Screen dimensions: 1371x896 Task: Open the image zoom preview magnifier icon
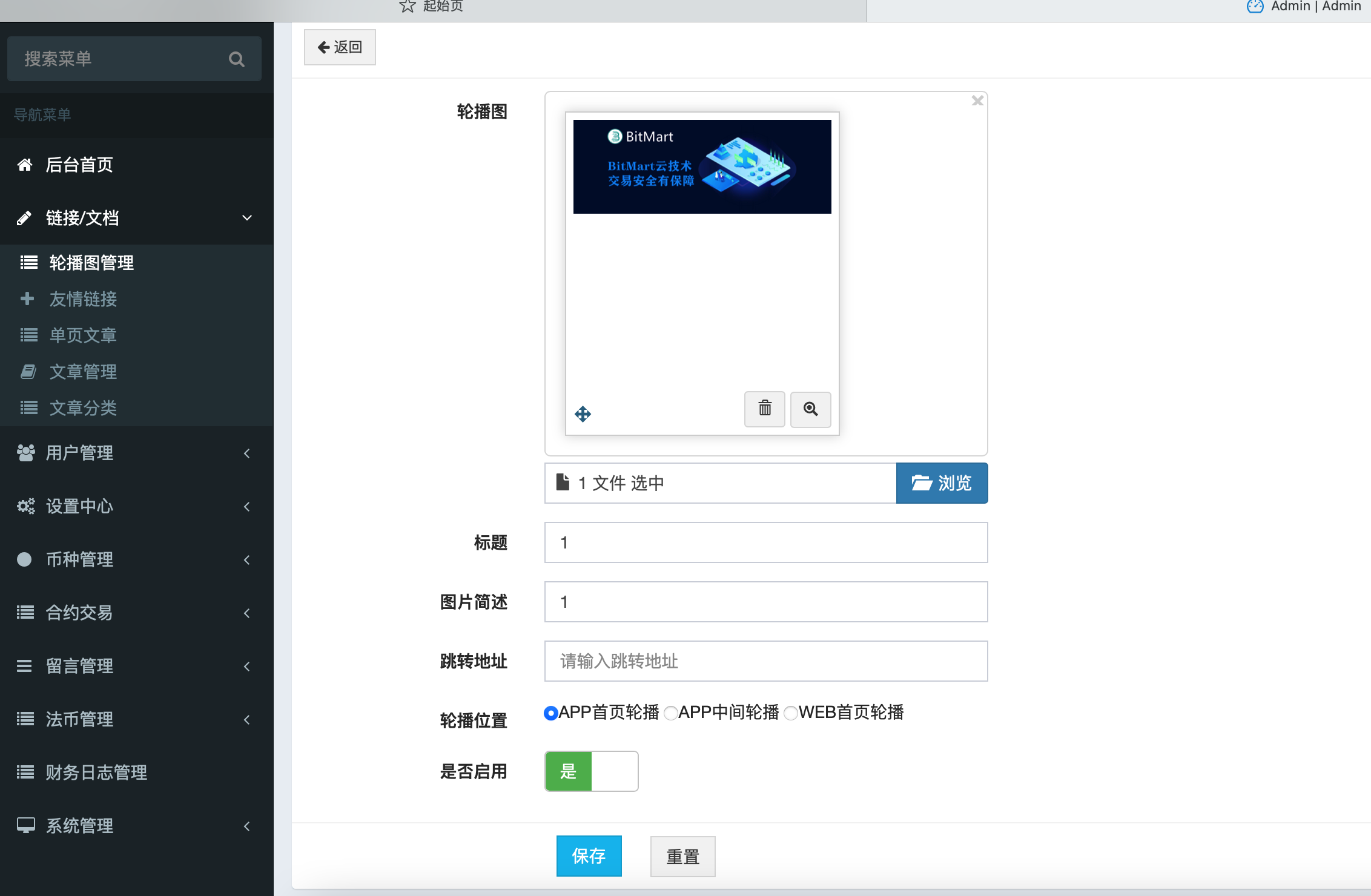(810, 409)
